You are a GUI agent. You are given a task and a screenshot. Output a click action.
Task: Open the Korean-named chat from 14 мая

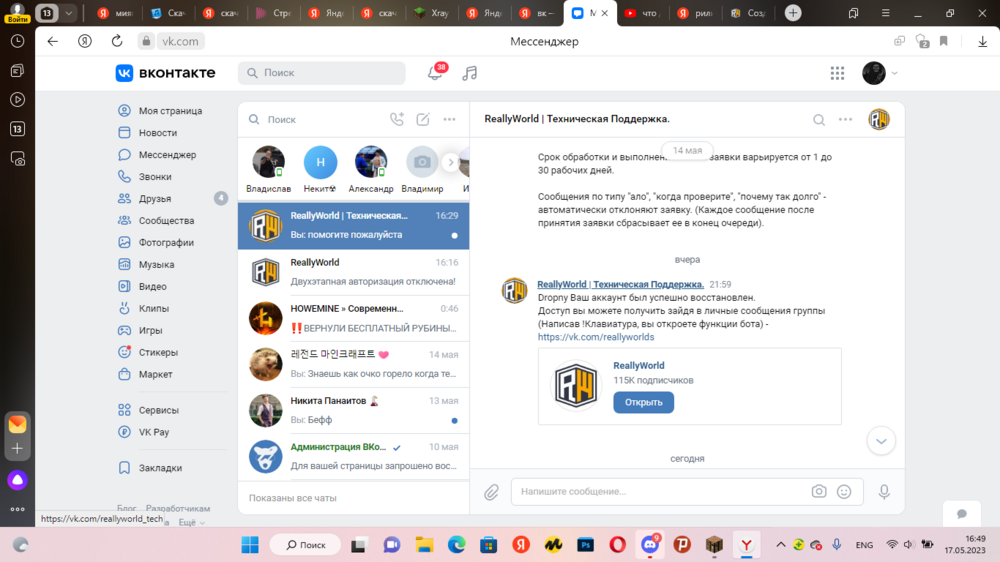tap(353, 364)
